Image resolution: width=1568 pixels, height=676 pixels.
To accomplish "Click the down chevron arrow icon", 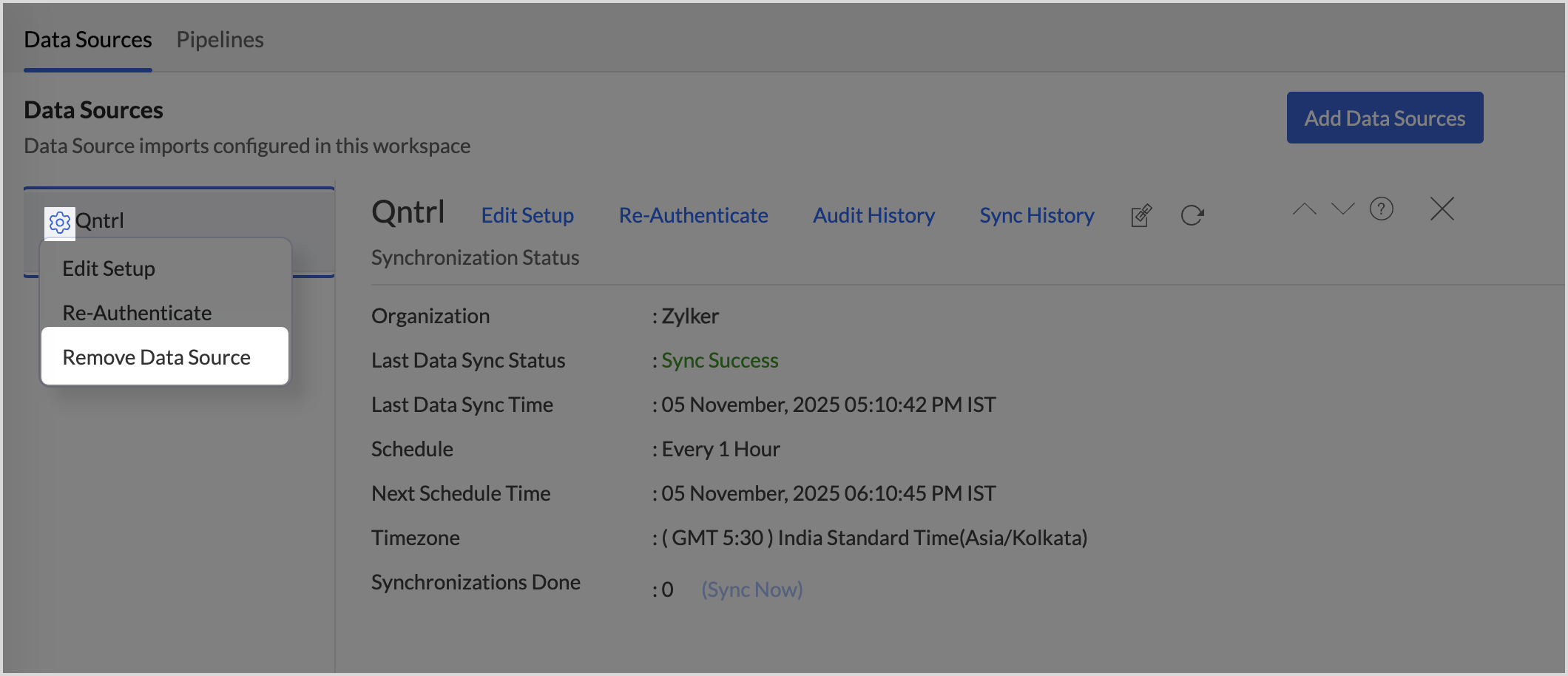I will coord(1342,209).
